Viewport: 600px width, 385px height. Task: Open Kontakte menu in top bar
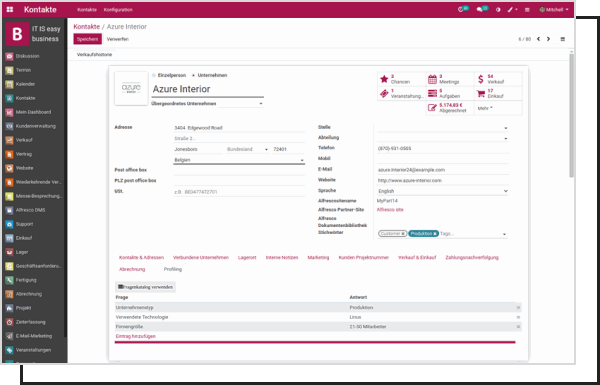click(x=87, y=10)
